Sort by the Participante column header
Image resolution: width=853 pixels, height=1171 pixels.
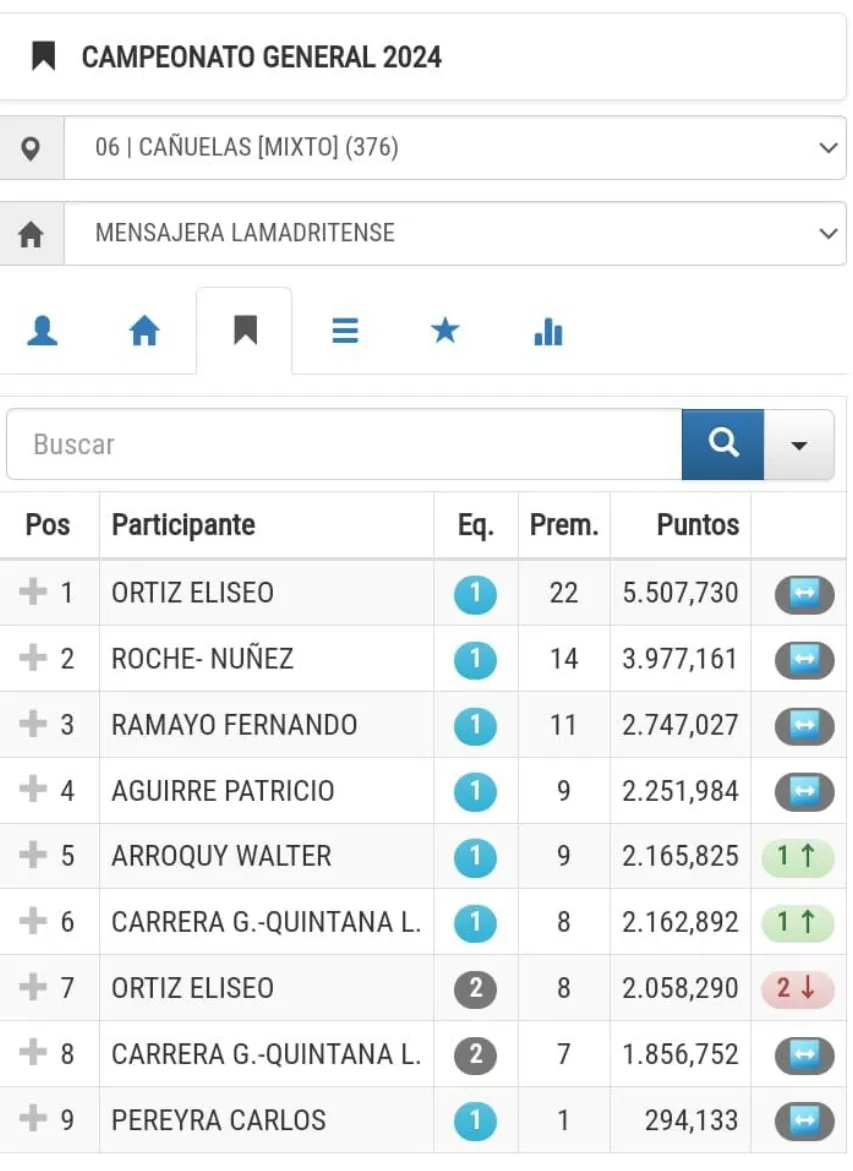pos(183,525)
